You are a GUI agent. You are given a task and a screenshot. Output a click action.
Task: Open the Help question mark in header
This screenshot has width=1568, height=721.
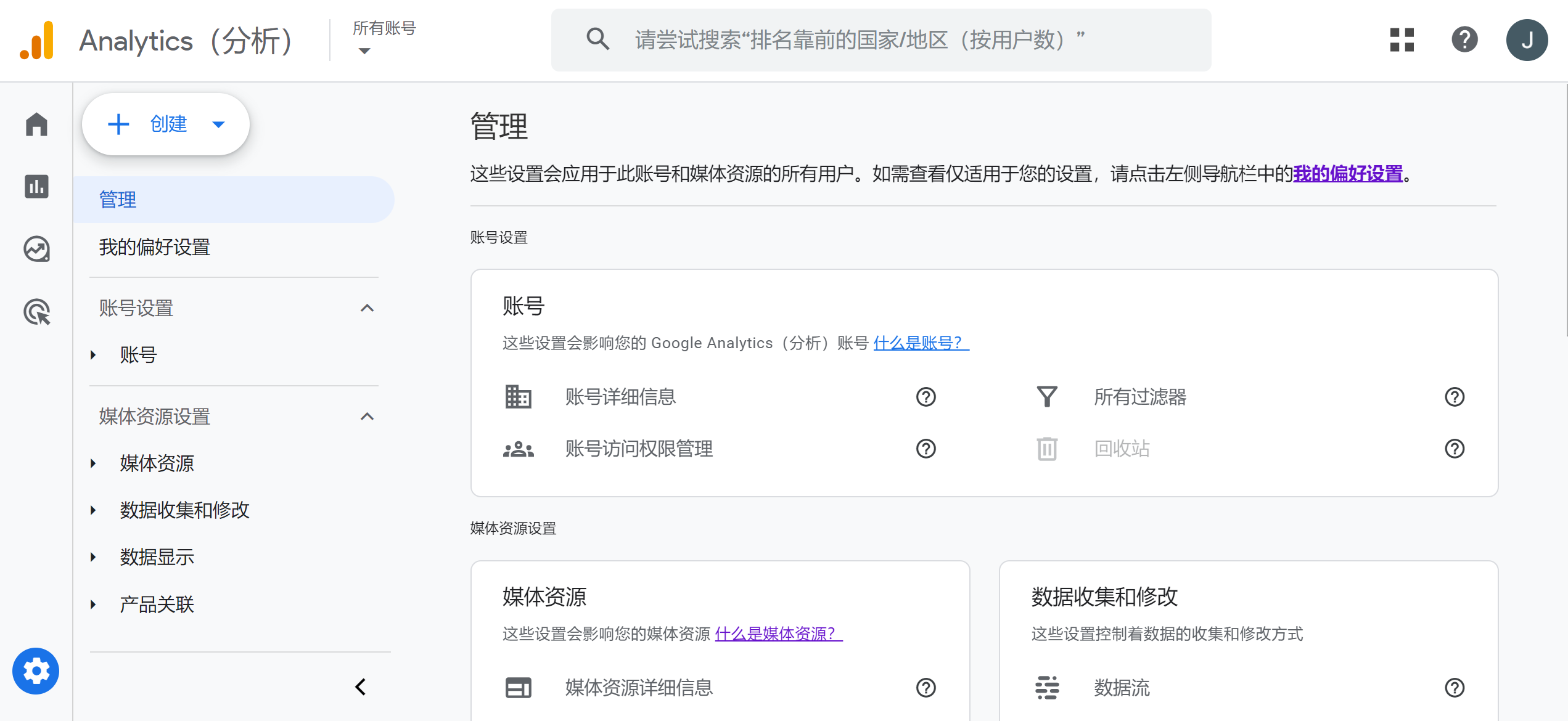1464,40
